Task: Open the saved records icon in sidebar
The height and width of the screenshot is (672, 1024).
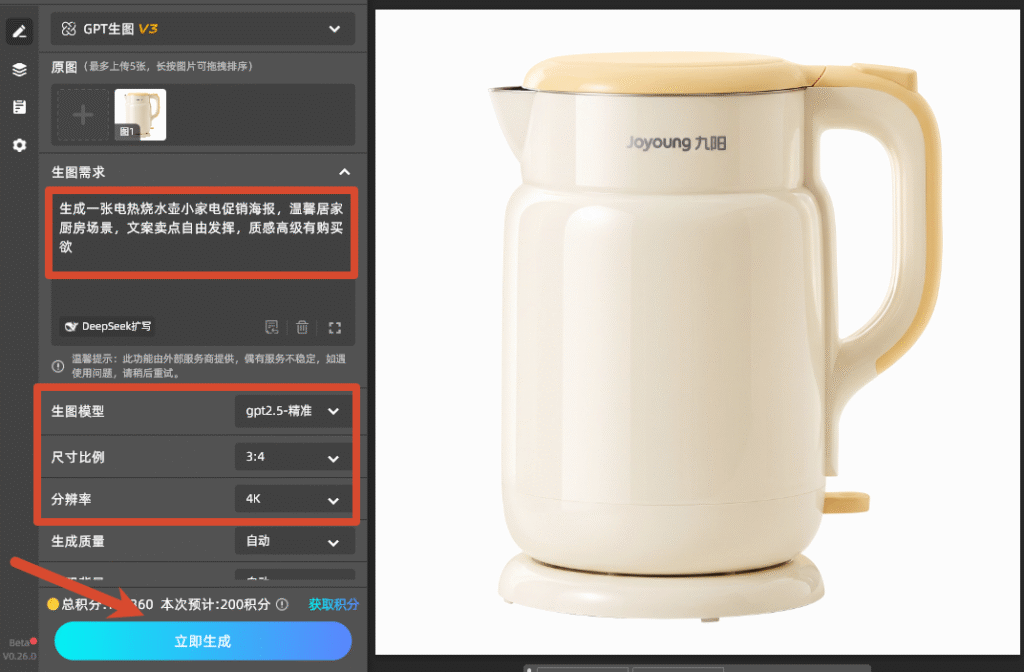Action: [x=19, y=107]
